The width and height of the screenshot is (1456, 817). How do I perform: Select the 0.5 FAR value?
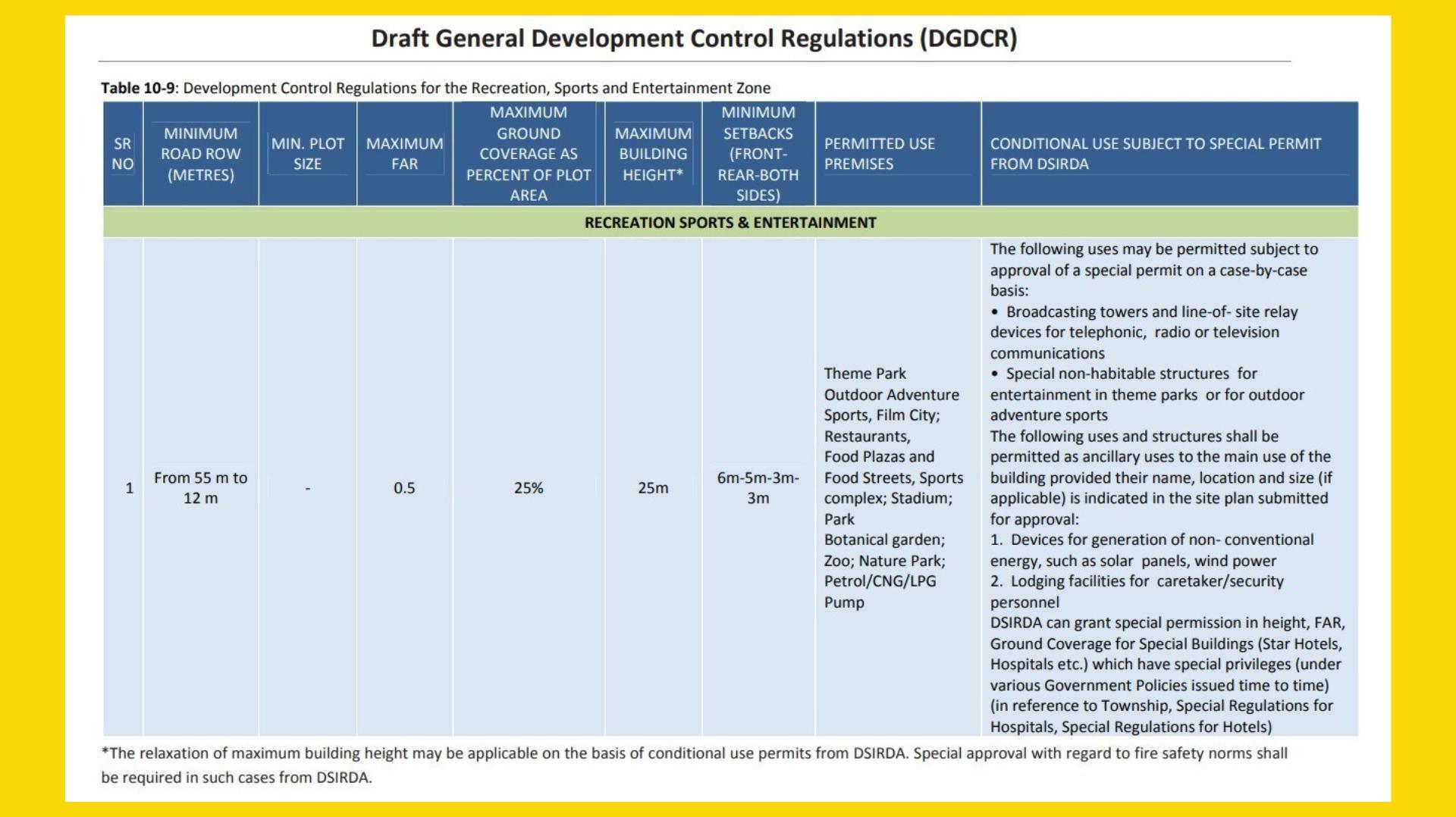[x=404, y=488]
